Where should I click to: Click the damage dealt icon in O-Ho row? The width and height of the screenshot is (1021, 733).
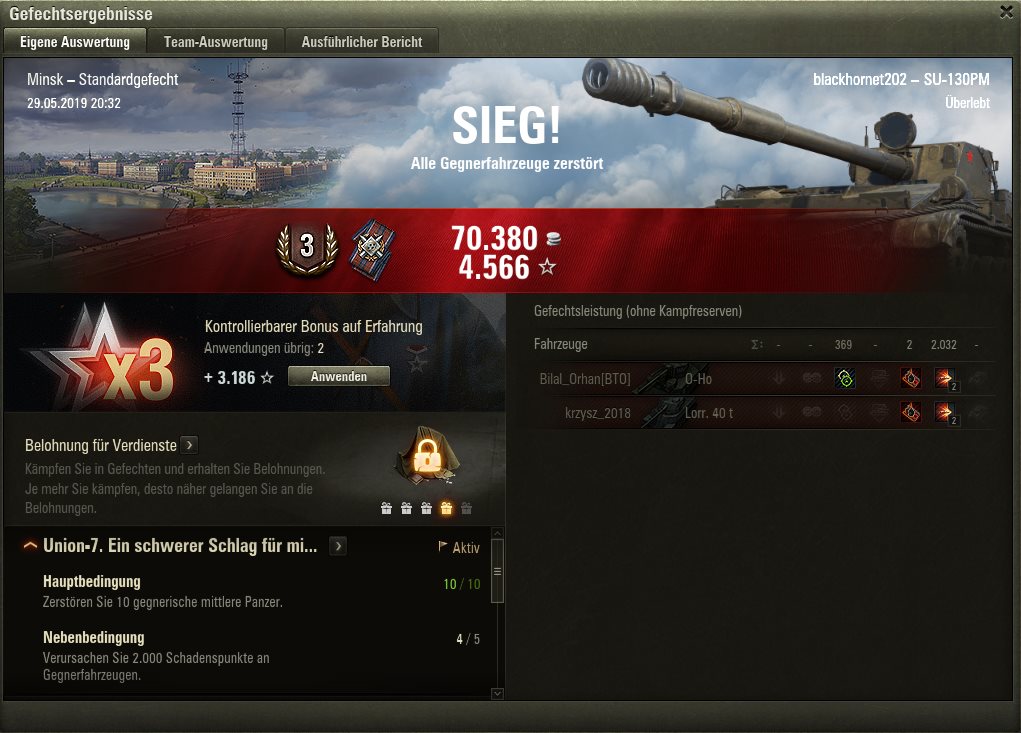point(945,379)
